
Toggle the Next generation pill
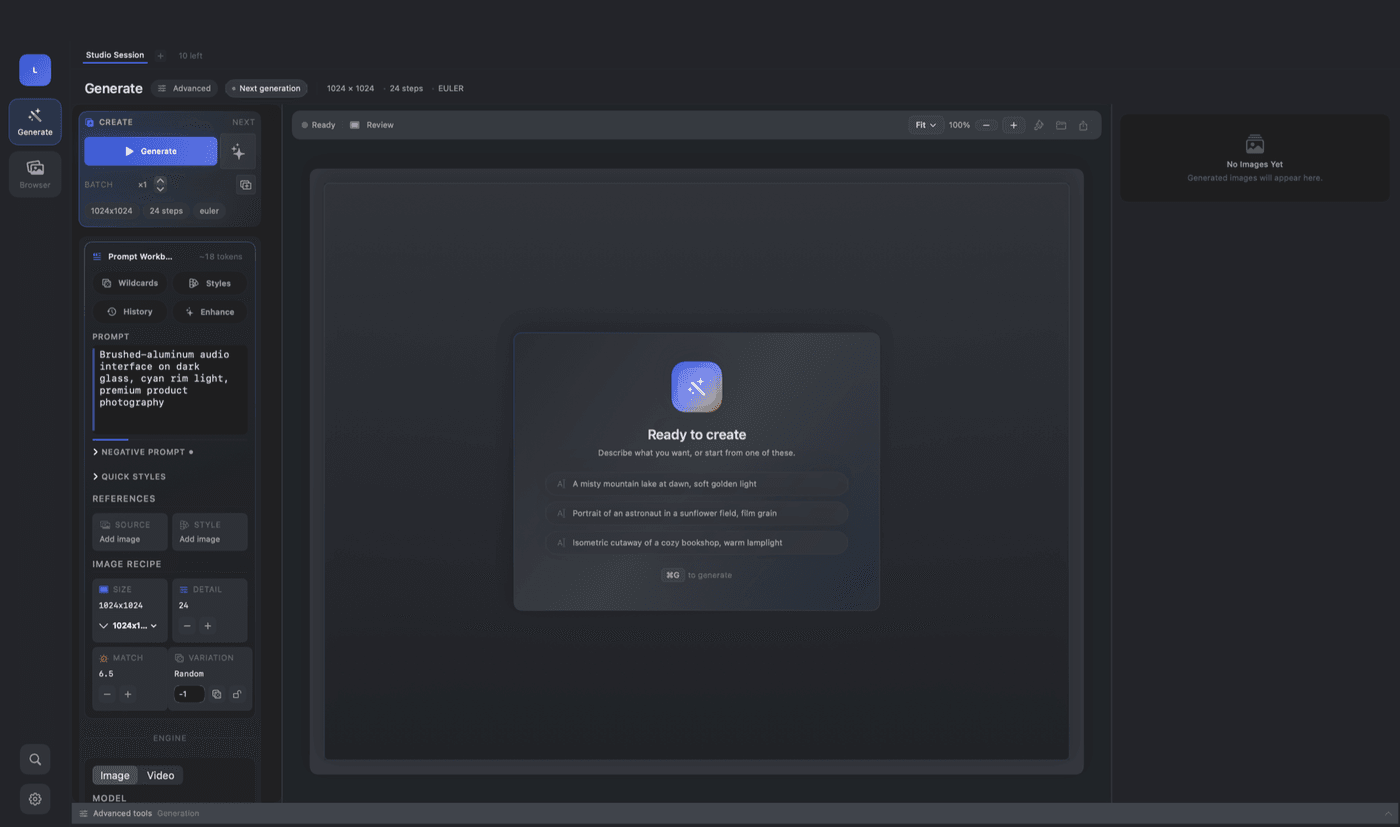[266, 88]
